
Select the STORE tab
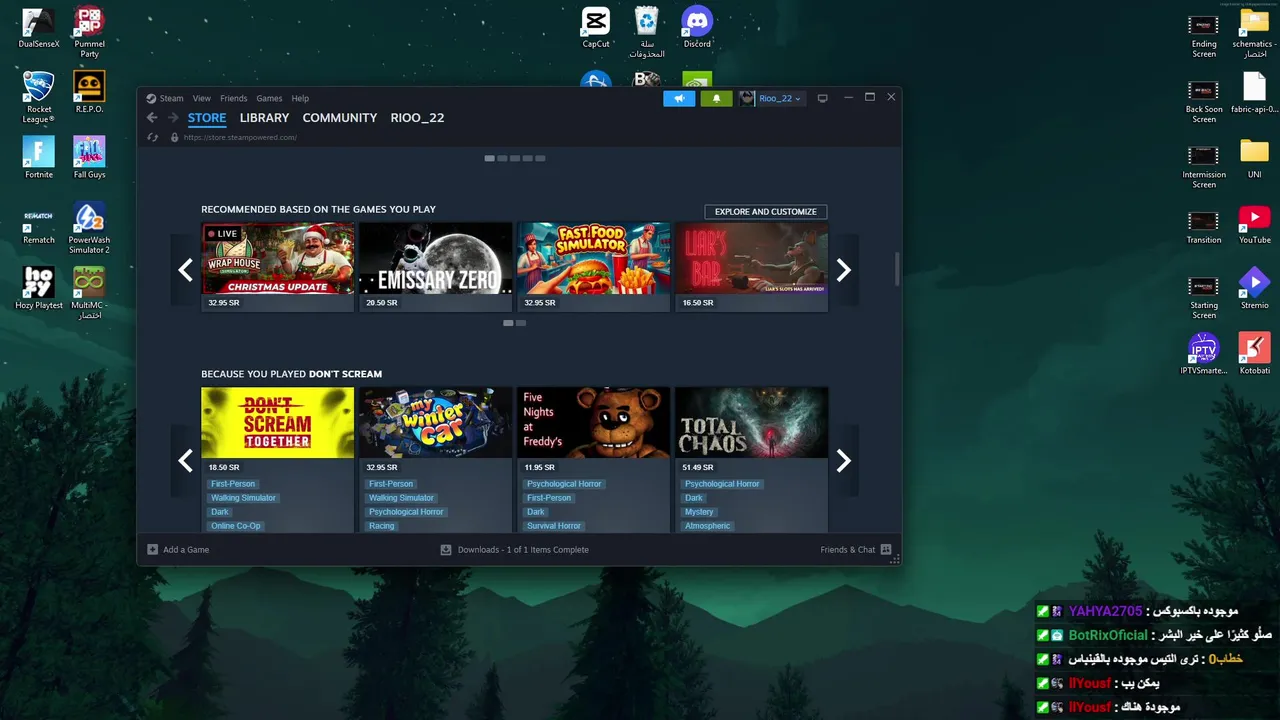coord(207,118)
